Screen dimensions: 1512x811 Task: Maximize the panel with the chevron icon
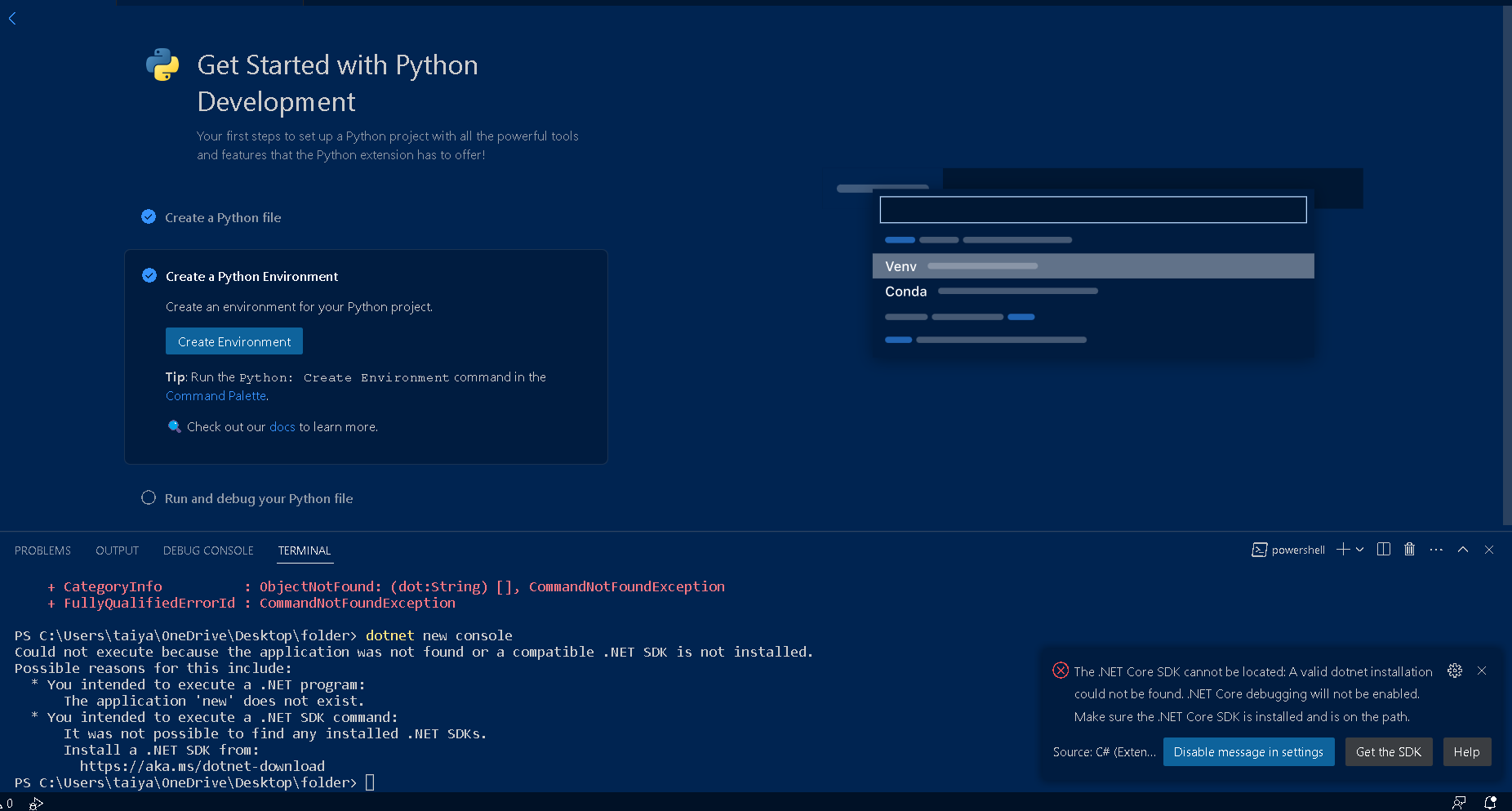pyautogui.click(x=1463, y=550)
